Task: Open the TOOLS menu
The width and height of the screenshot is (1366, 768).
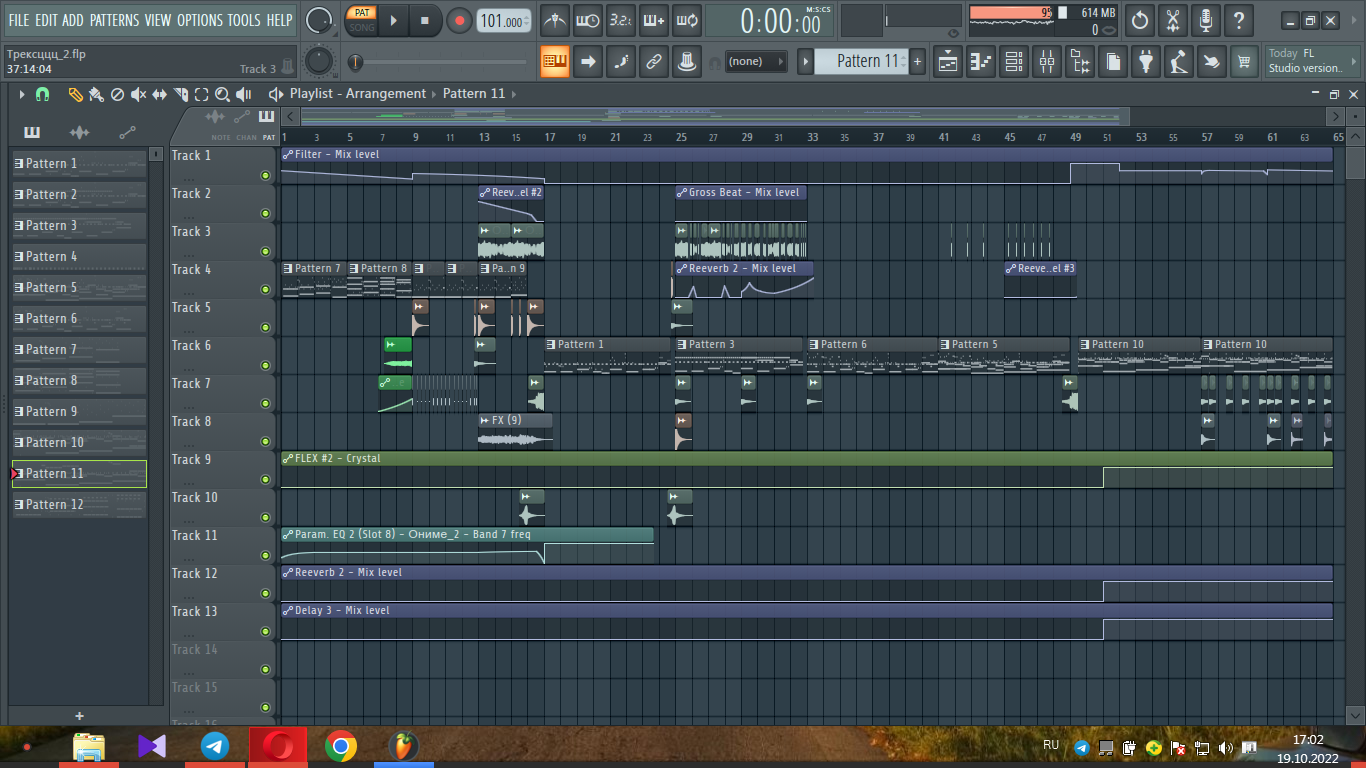Action: (243, 20)
